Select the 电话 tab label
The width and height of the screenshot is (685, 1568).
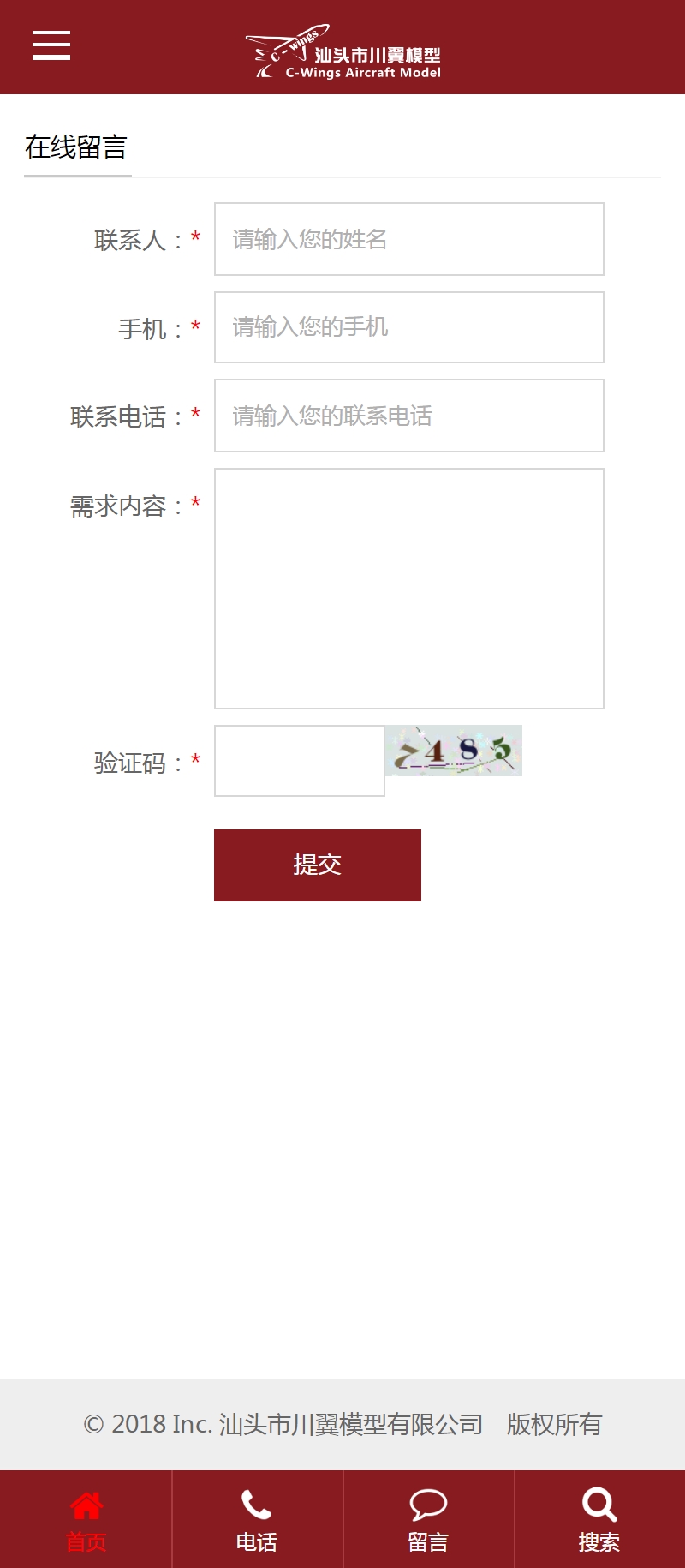tap(257, 1542)
